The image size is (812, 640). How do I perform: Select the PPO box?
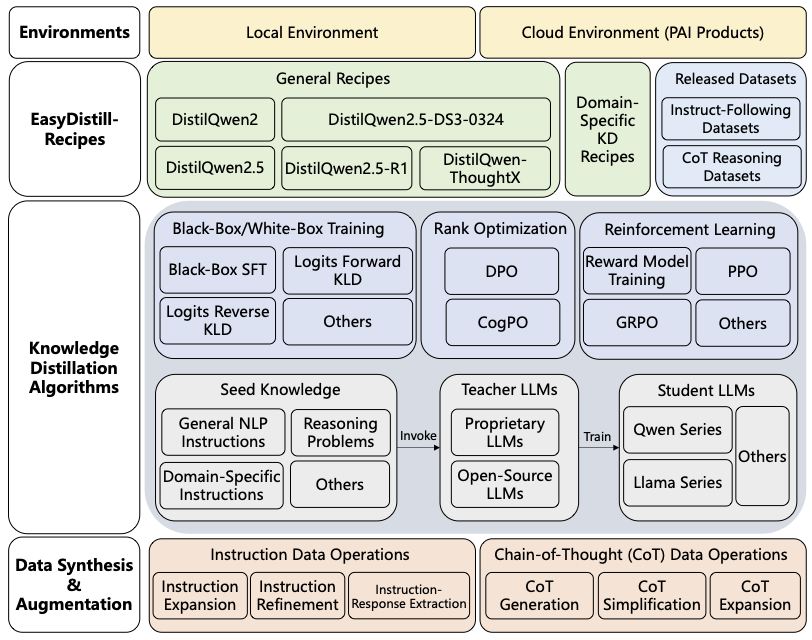[x=743, y=271]
